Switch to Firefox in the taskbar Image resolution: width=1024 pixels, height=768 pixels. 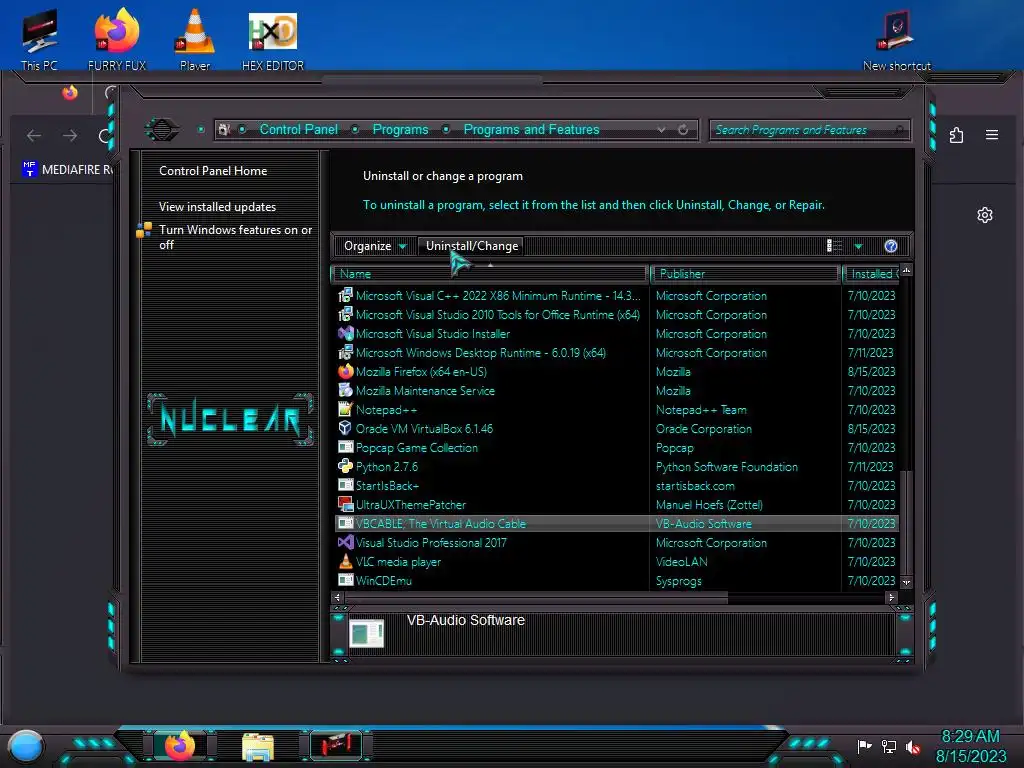(x=180, y=745)
